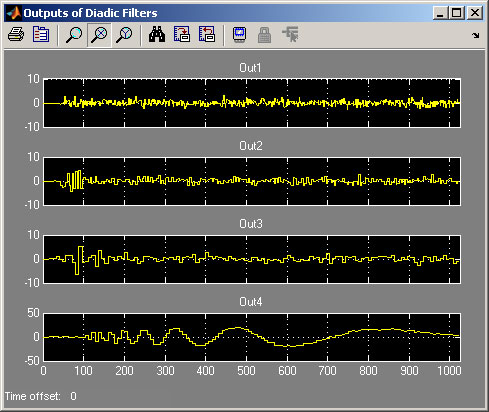This screenshot has height=412, width=489.
Task: Click inside the Out2 plot axes
Action: [x=252, y=181]
